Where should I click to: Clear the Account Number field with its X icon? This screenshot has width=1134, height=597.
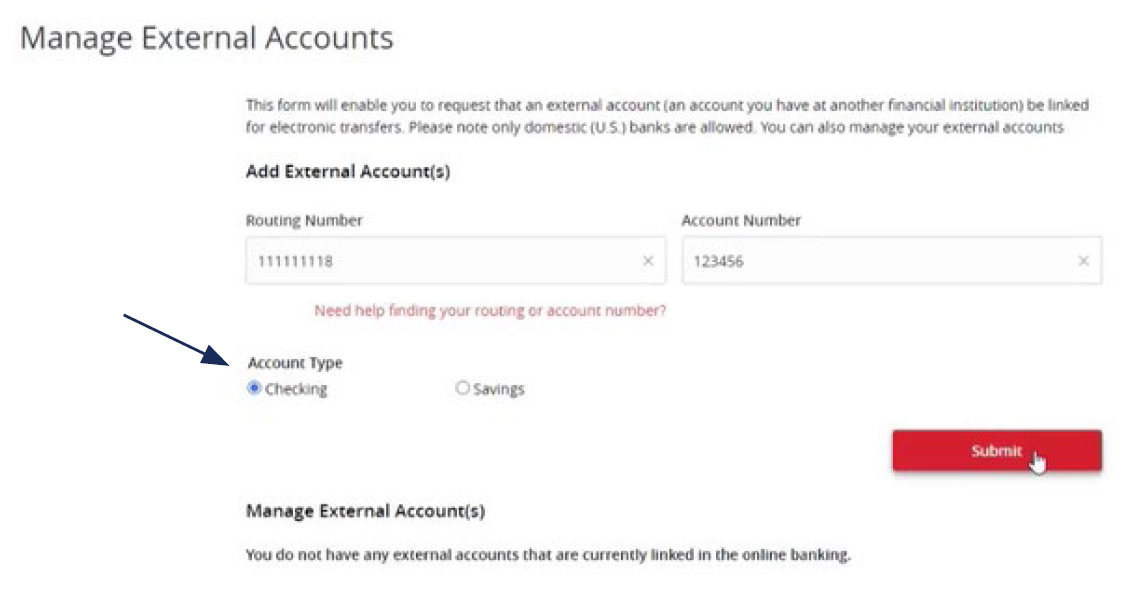[1083, 261]
